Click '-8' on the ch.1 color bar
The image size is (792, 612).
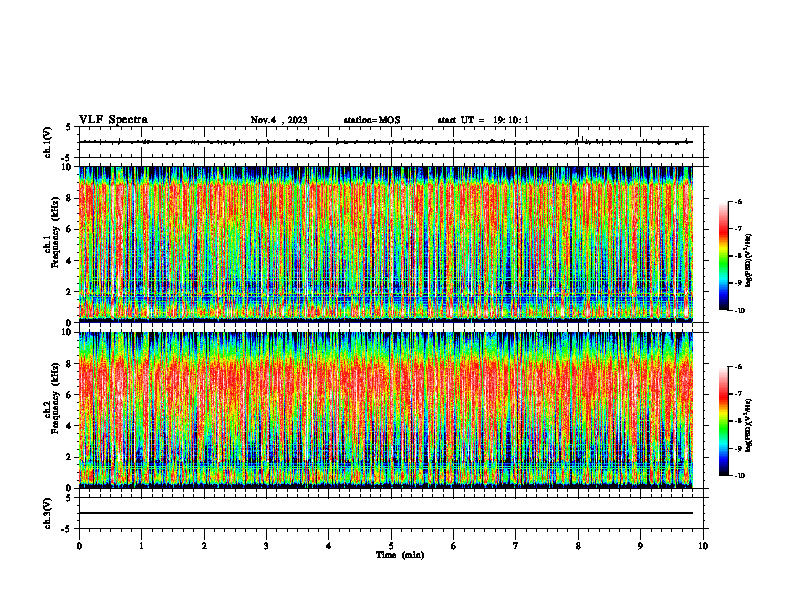pyautogui.click(x=738, y=256)
